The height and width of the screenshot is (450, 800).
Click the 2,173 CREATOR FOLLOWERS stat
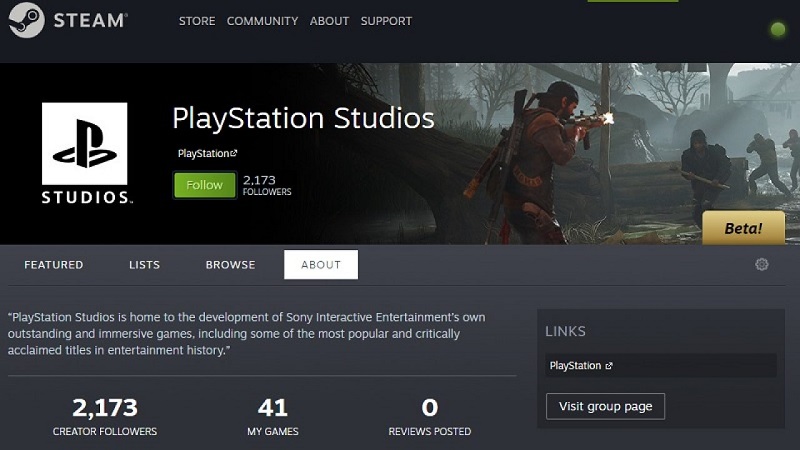[105, 417]
